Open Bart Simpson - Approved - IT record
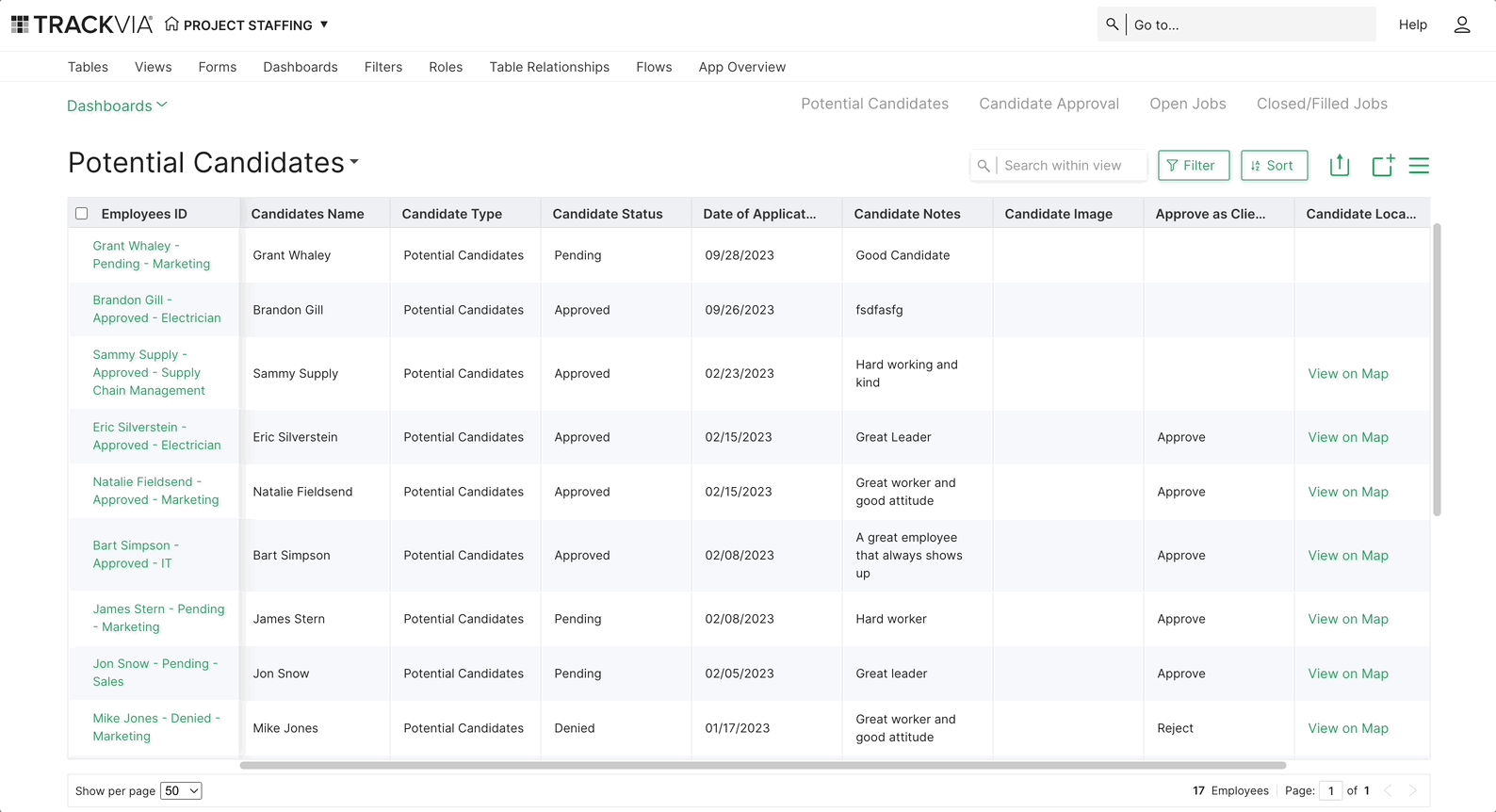 pyautogui.click(x=136, y=554)
